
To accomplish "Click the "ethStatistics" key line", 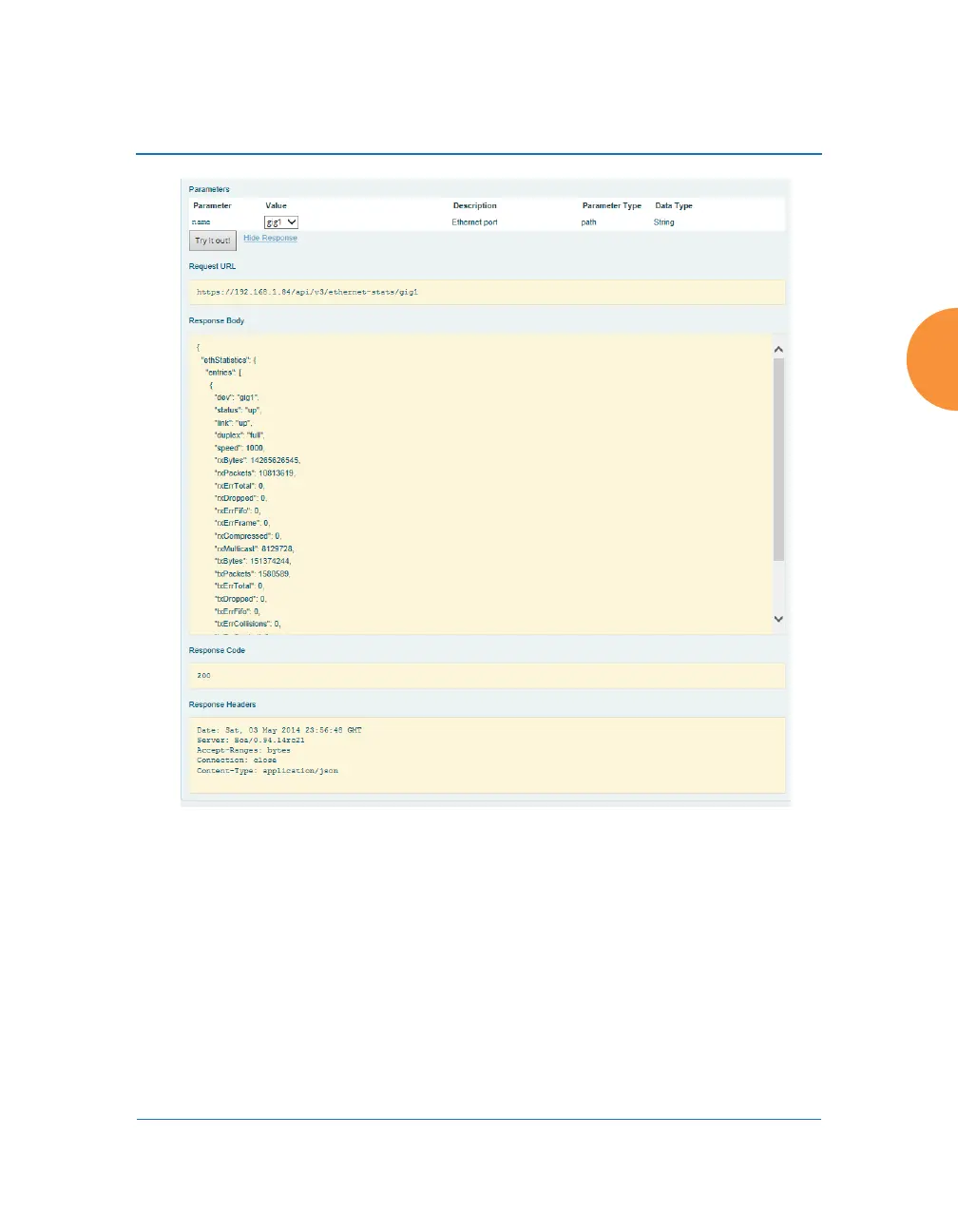I will pyautogui.click(x=228, y=360).
